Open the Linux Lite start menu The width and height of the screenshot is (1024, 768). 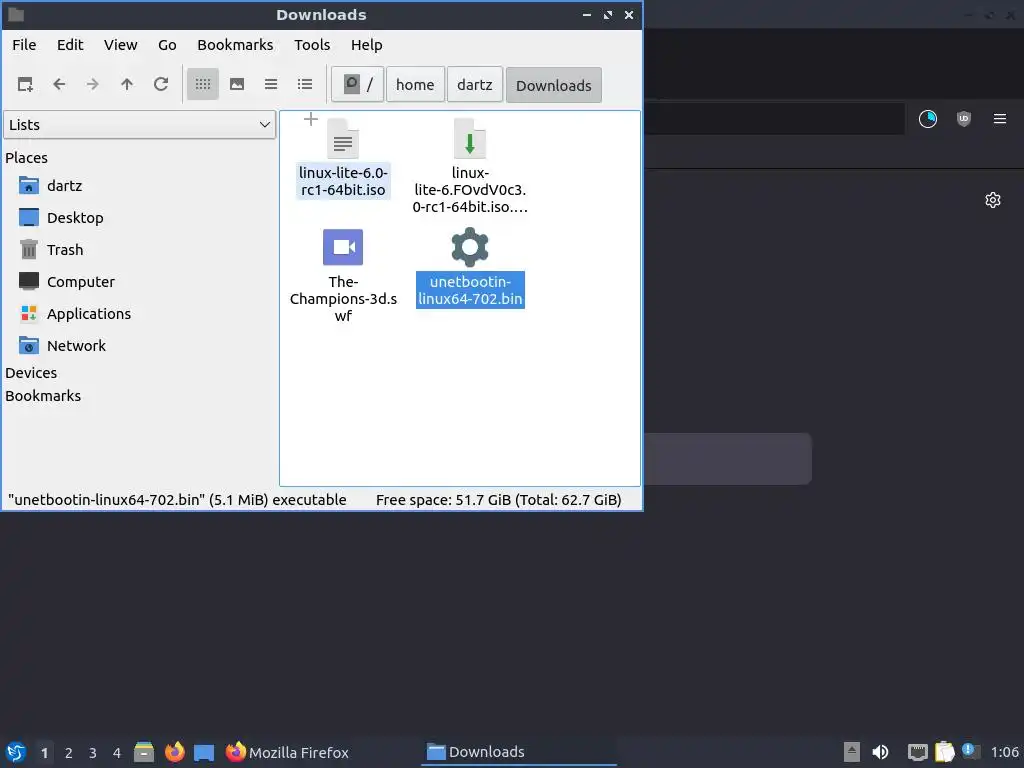pyautogui.click(x=16, y=752)
